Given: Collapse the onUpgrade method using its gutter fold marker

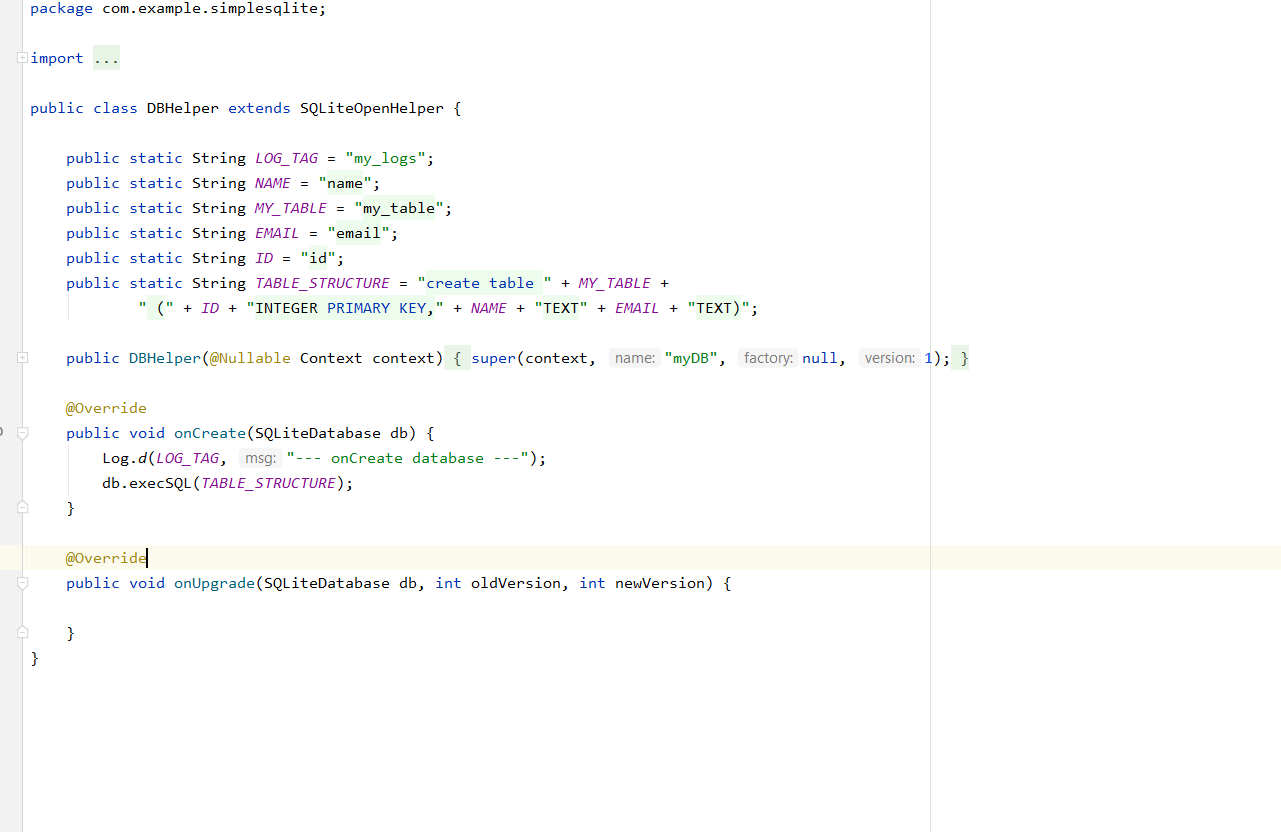Looking at the screenshot, I should point(22,583).
